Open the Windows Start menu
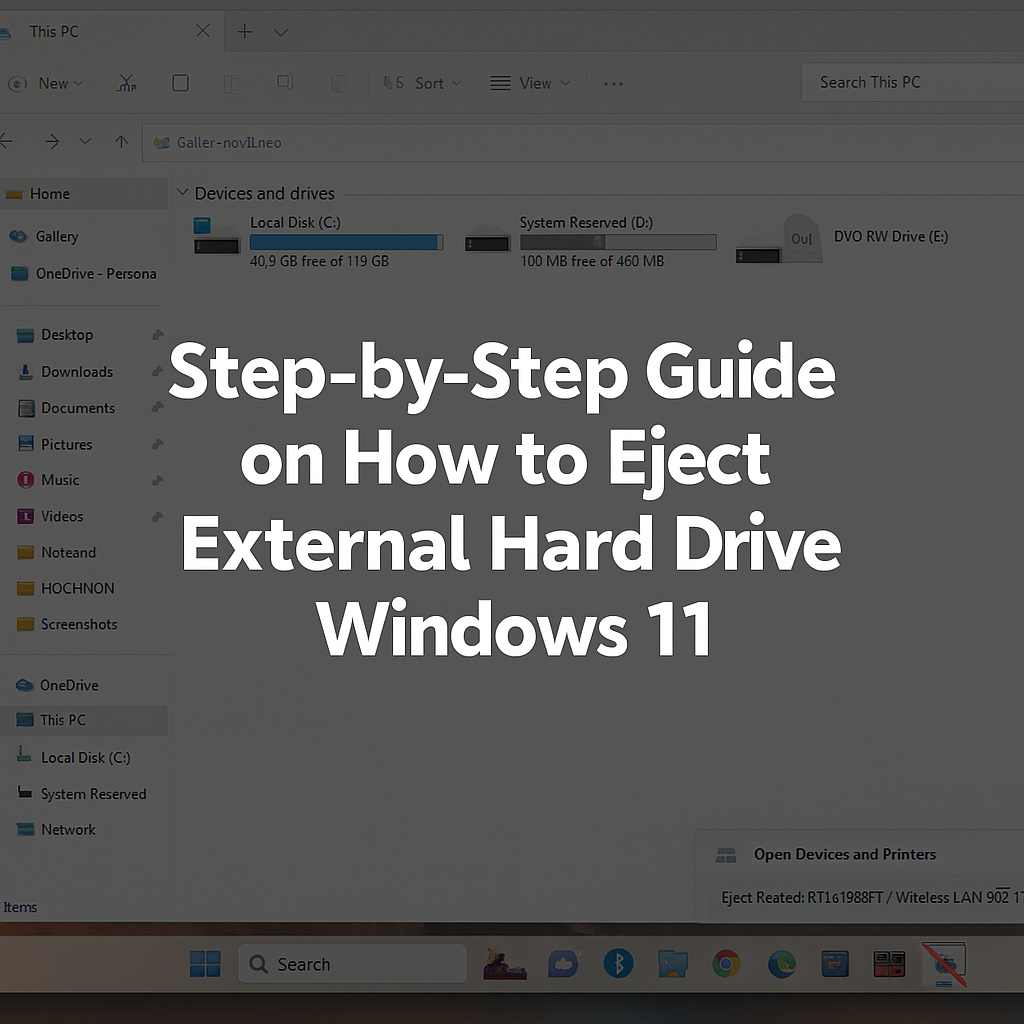Screen dimensions: 1024x1024 tap(205, 963)
